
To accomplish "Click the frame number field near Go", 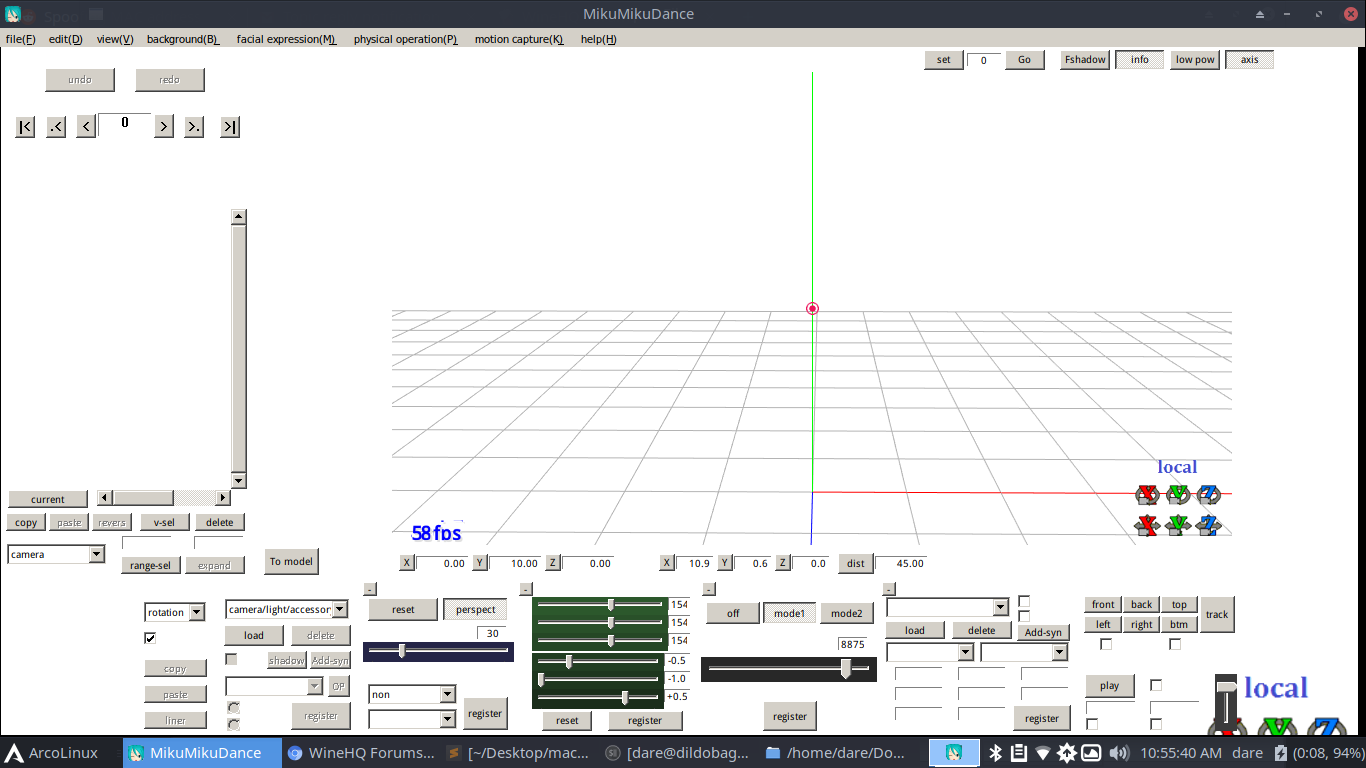I will pyautogui.click(x=984, y=60).
